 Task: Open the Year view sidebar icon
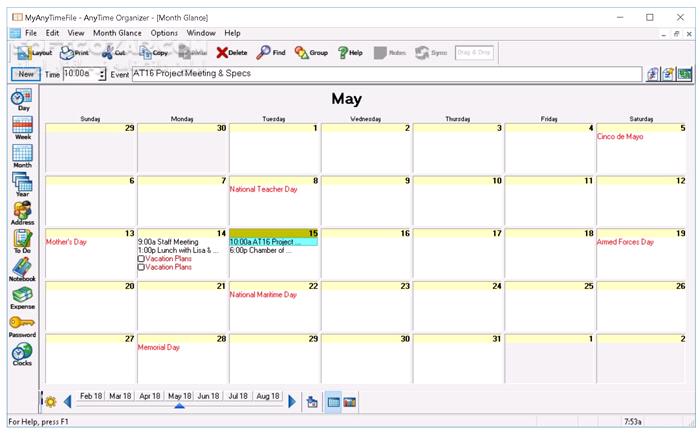click(22, 184)
